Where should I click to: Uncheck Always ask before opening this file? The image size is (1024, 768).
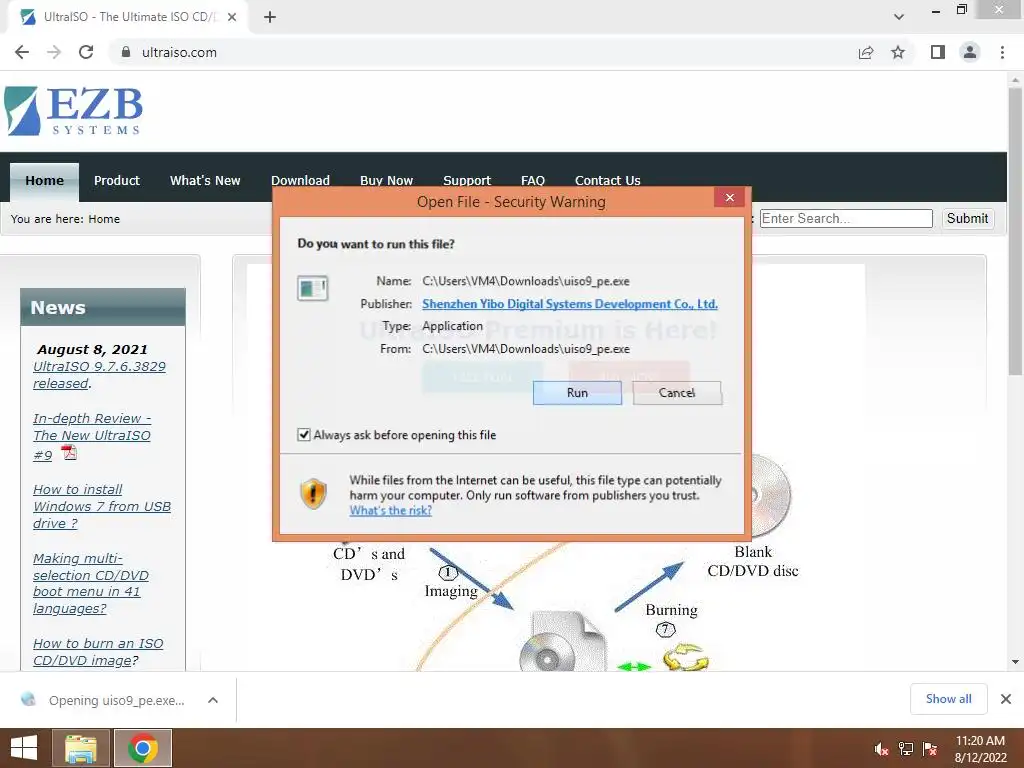304,435
